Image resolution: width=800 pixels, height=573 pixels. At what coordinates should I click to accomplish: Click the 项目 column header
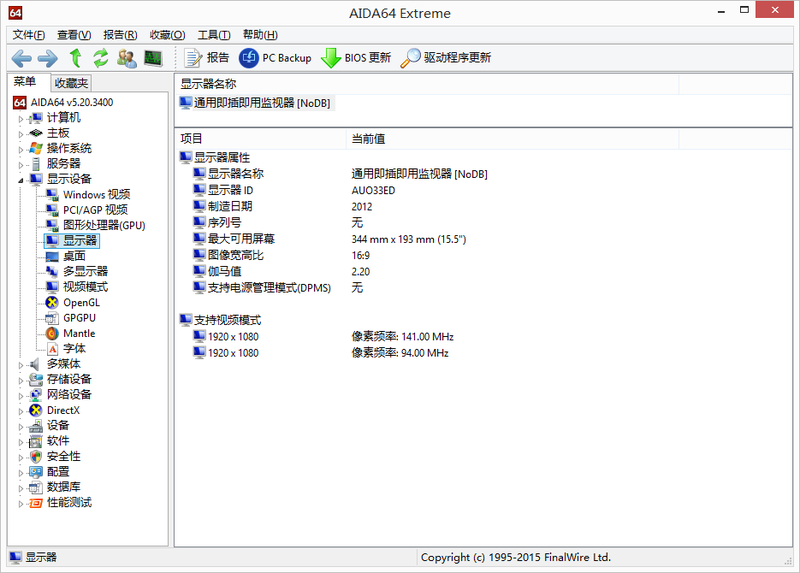(260, 139)
